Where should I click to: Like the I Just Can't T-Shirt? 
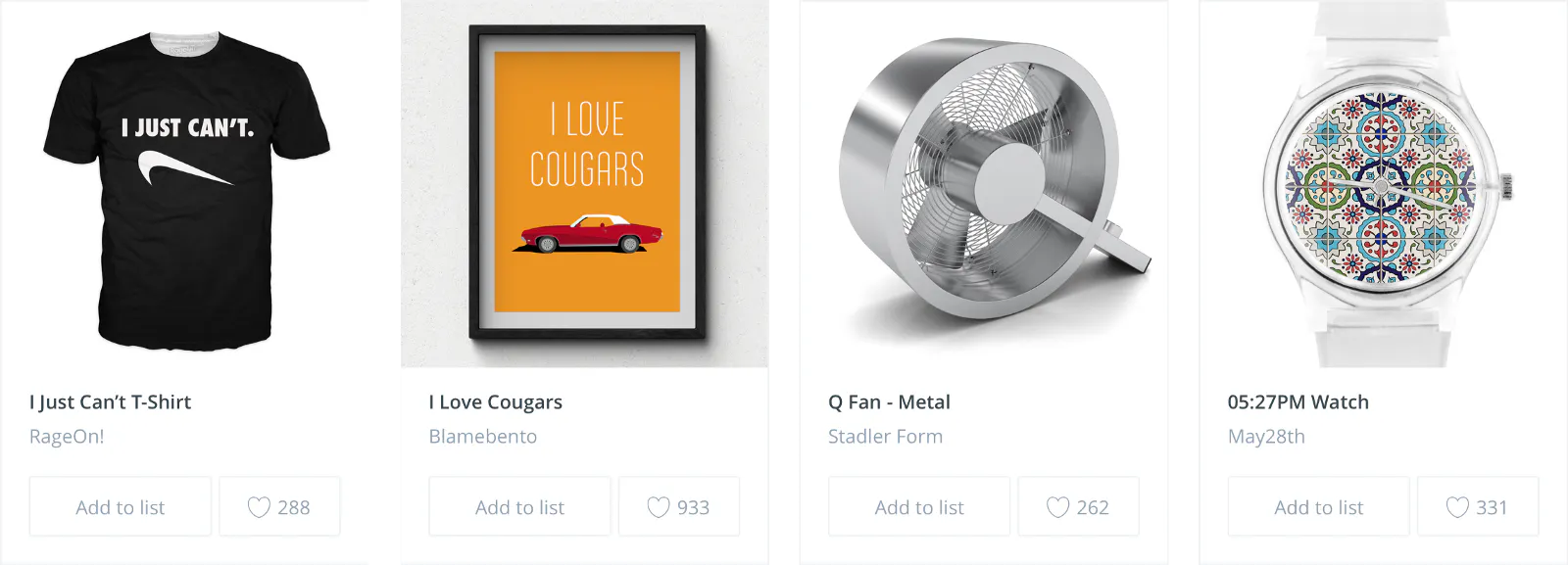(x=278, y=506)
